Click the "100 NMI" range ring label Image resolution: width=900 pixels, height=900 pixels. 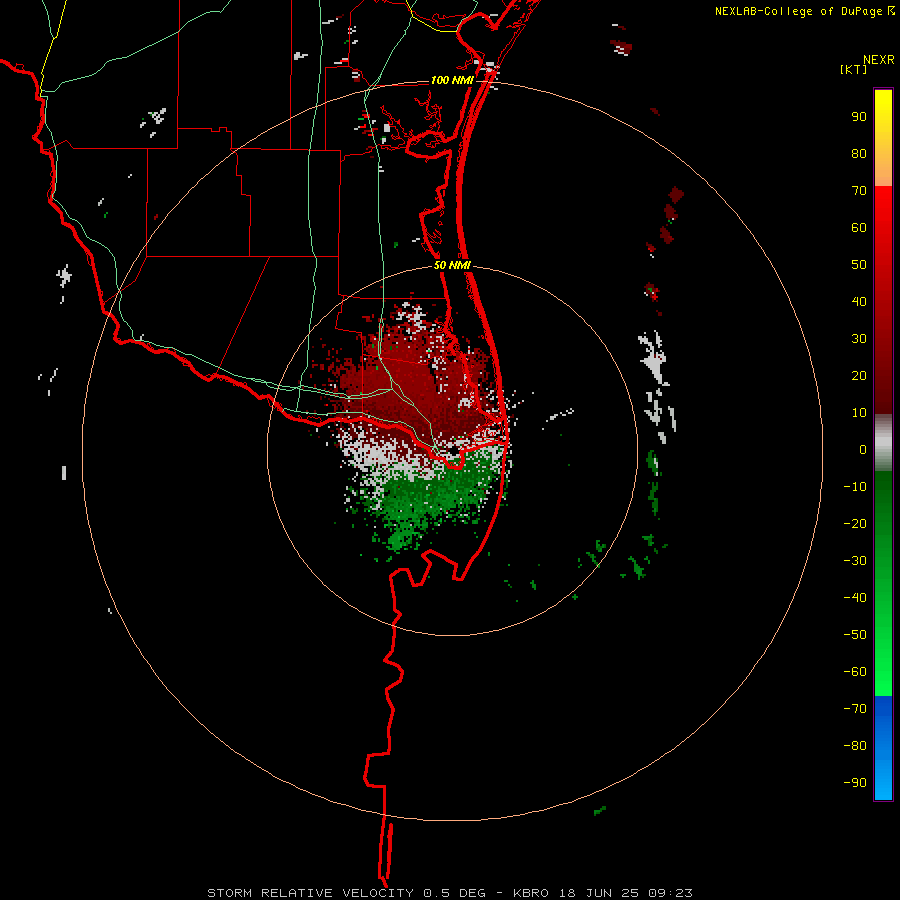(452, 80)
